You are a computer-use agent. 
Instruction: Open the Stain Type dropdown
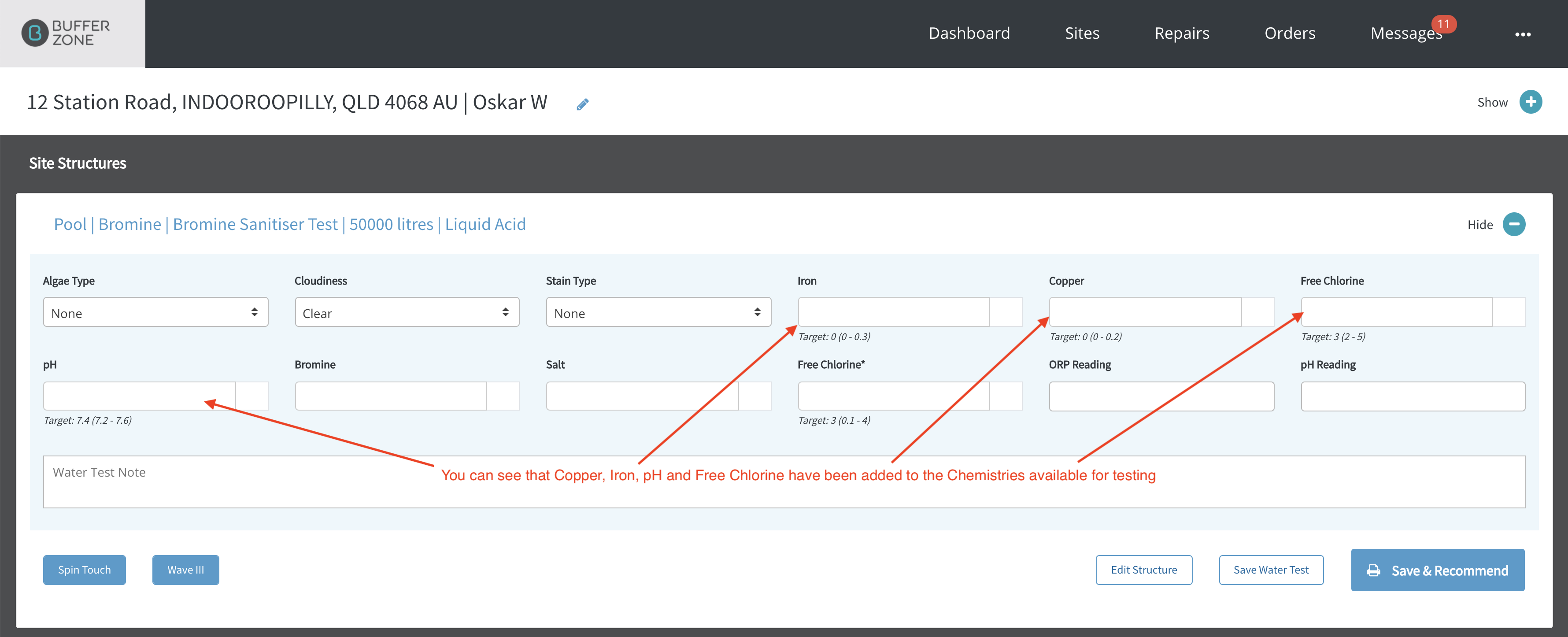tap(658, 312)
